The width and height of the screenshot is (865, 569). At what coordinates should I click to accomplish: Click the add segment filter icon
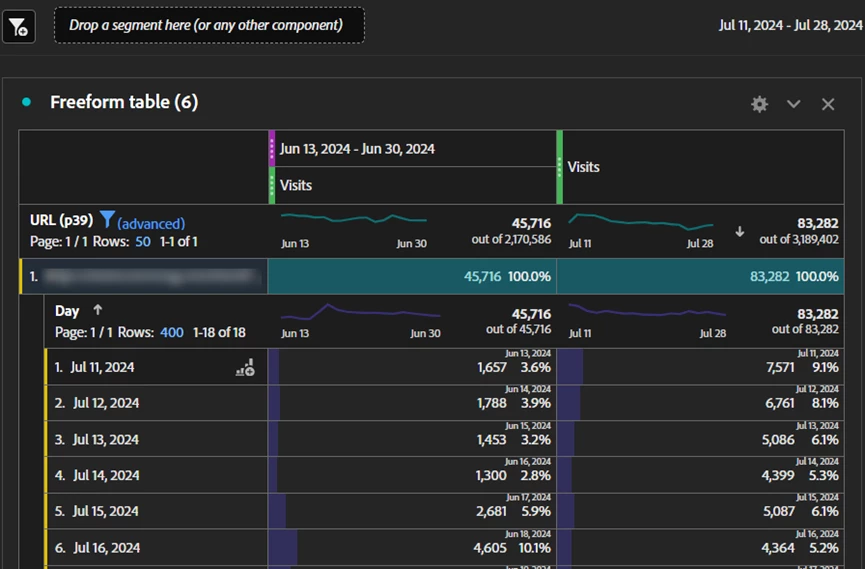coord(18,26)
